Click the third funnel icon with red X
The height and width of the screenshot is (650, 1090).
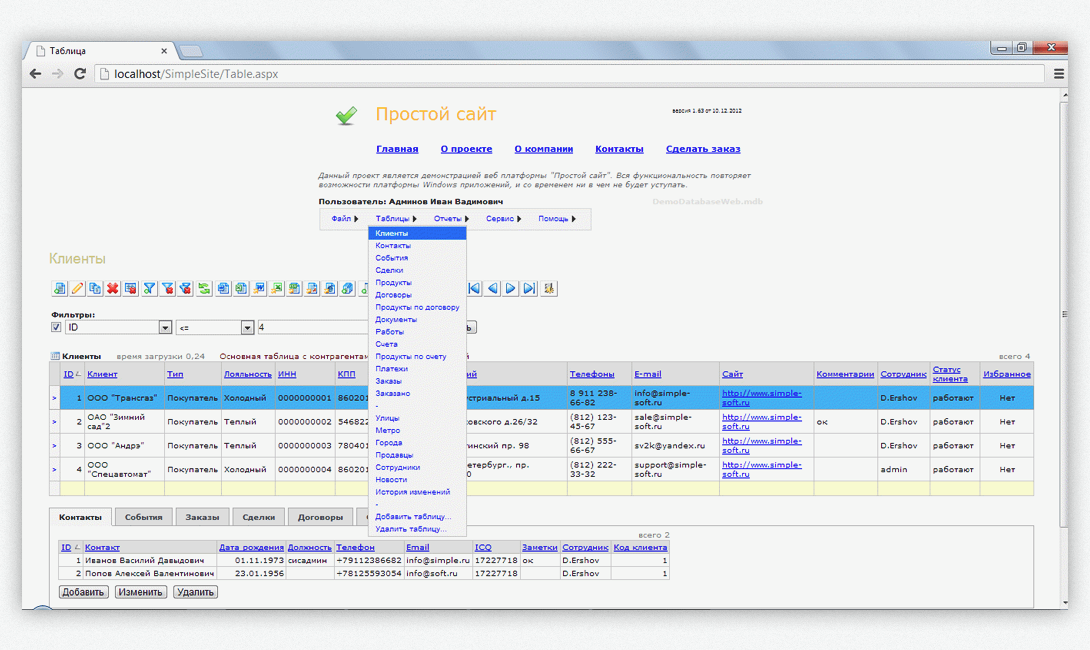coord(186,289)
